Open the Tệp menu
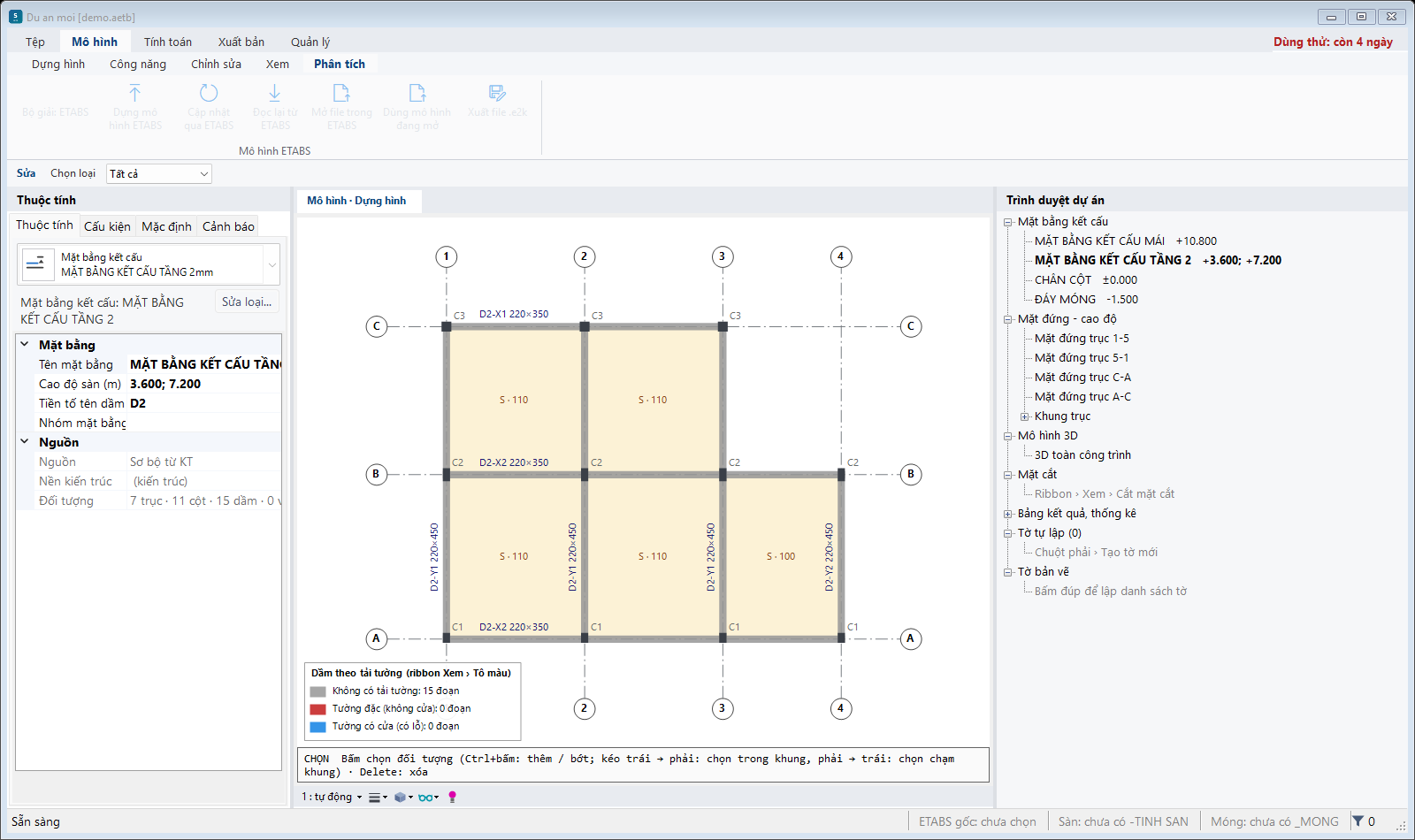Viewport: 1415px width, 840px height. pos(35,42)
